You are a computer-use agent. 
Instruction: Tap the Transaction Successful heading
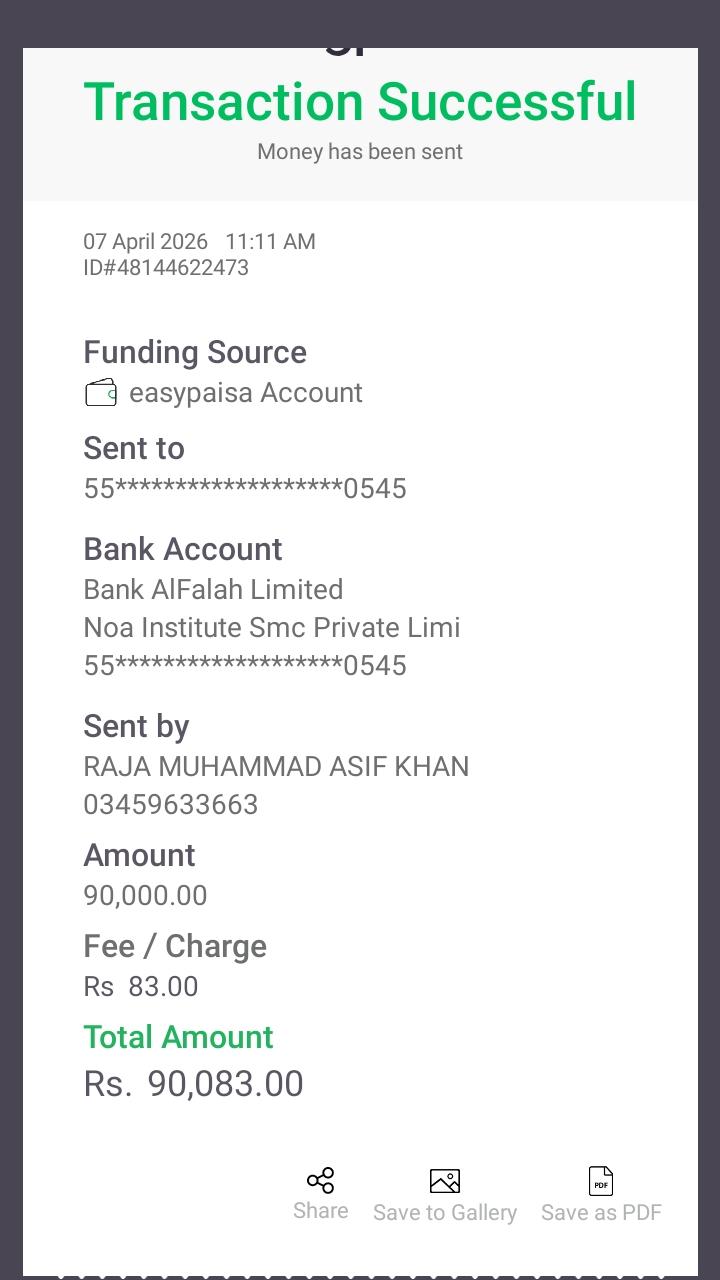[360, 102]
